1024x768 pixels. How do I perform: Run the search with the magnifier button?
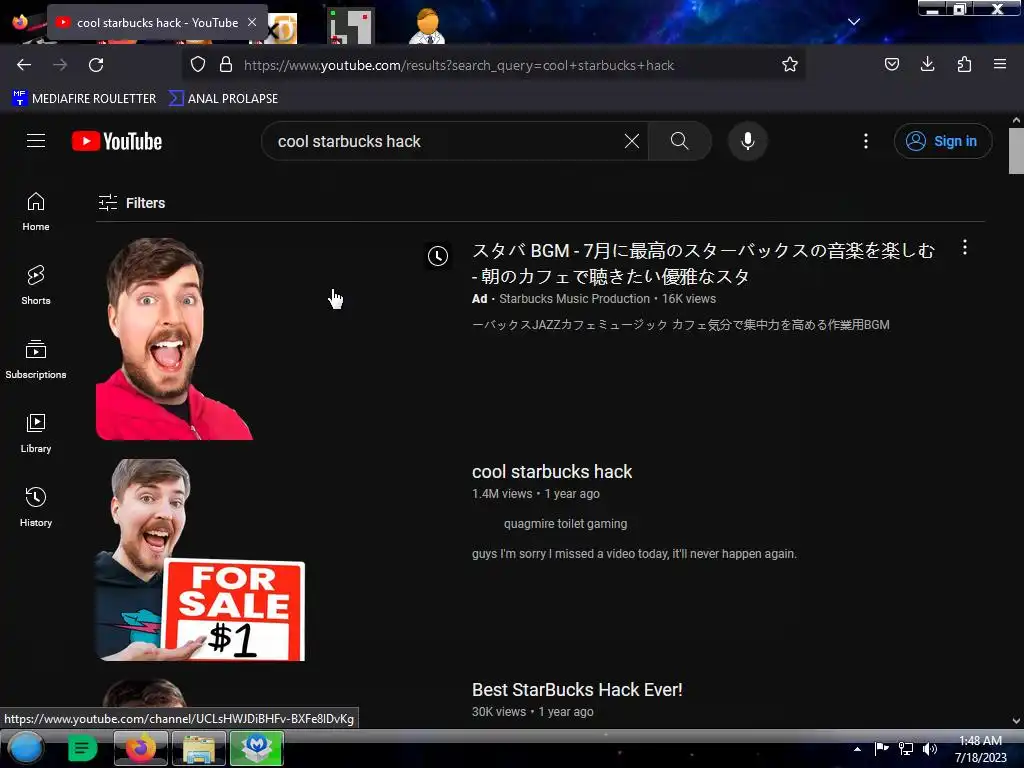click(680, 141)
